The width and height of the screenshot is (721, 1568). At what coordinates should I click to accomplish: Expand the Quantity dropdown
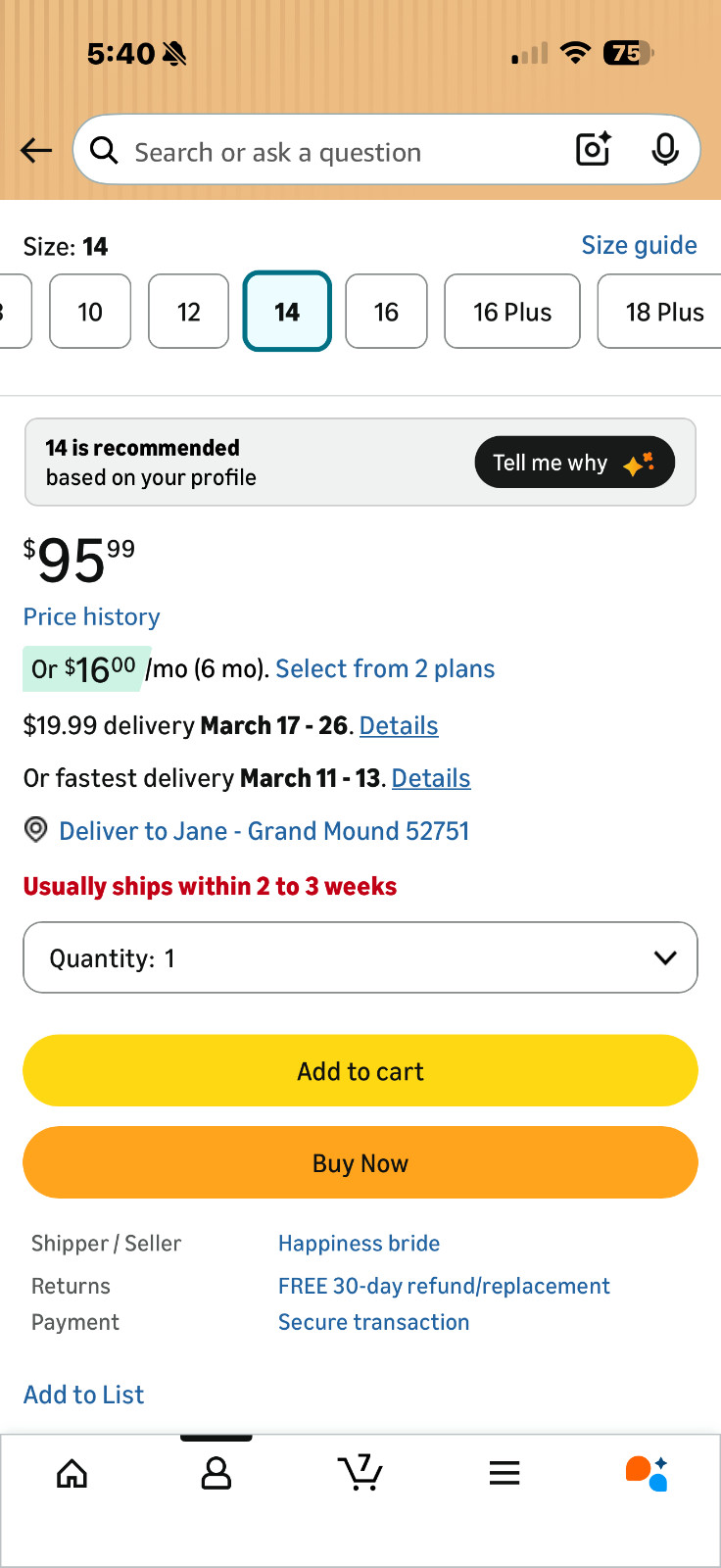point(360,957)
